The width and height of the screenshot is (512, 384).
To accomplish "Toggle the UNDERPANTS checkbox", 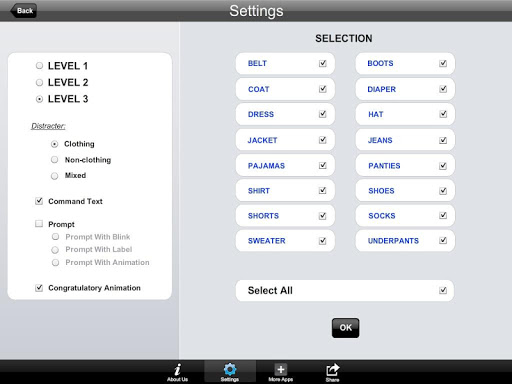I will point(443,240).
